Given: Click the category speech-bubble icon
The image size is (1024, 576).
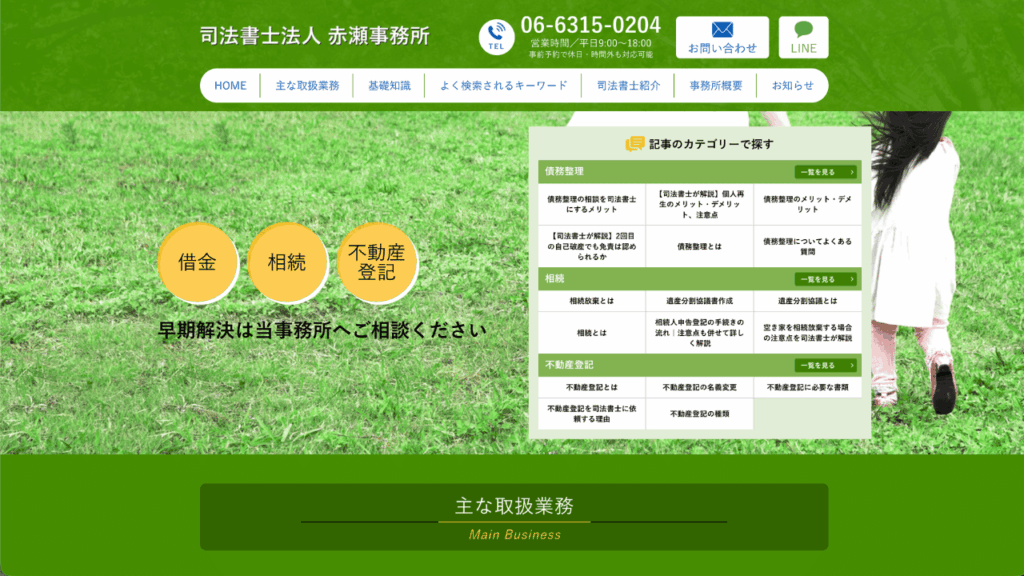Looking at the screenshot, I should point(634,144).
